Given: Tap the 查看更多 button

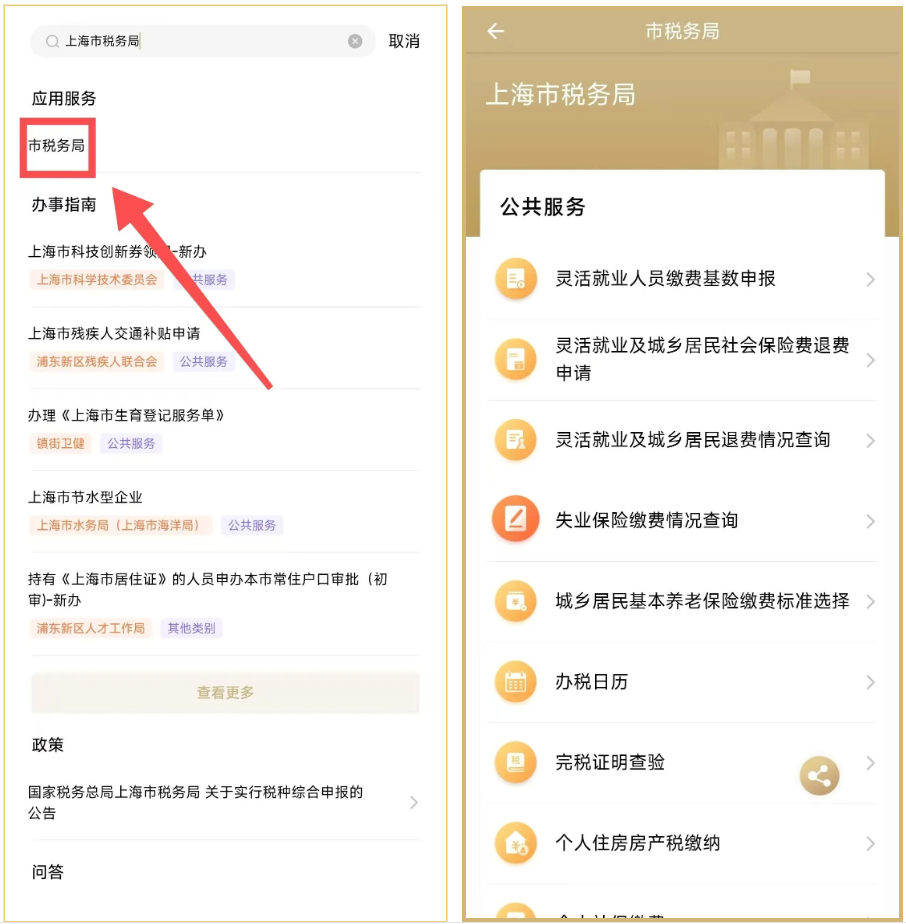Looking at the screenshot, I should [x=225, y=692].
